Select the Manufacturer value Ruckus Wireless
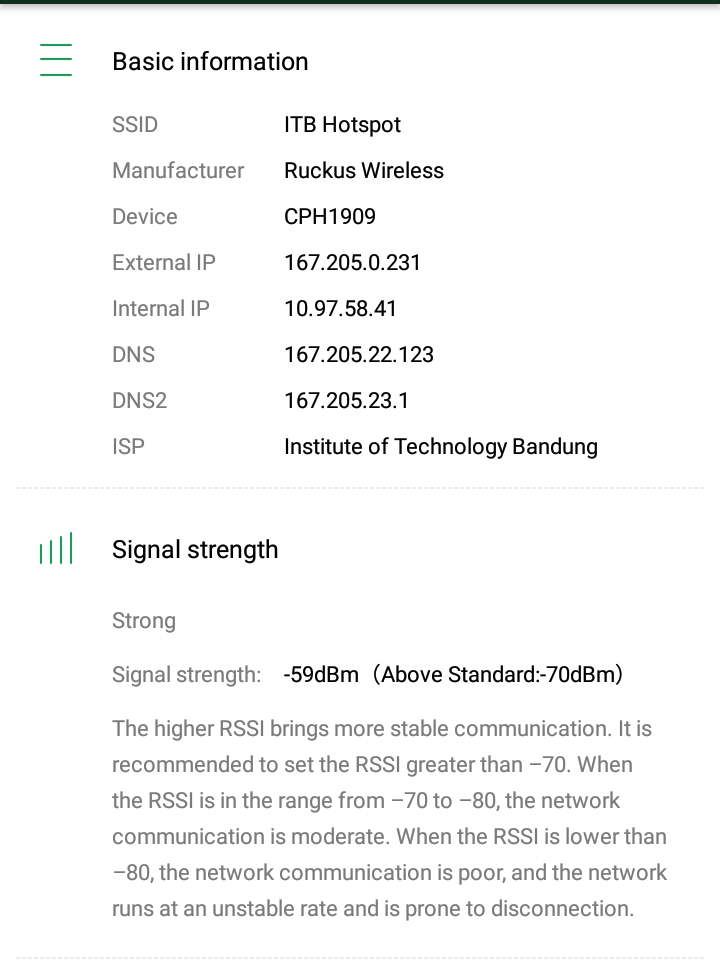Image resolution: width=720 pixels, height=961 pixels. pos(364,171)
